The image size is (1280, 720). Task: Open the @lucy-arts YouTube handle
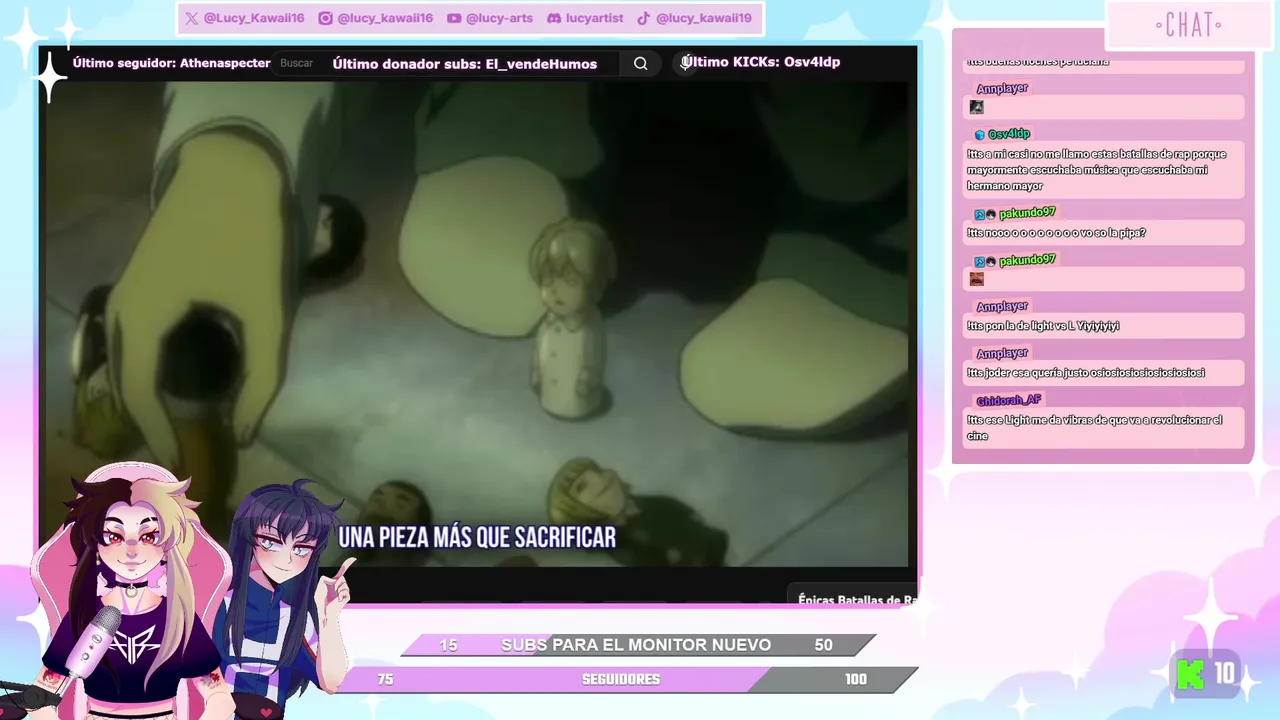pyautogui.click(x=499, y=18)
